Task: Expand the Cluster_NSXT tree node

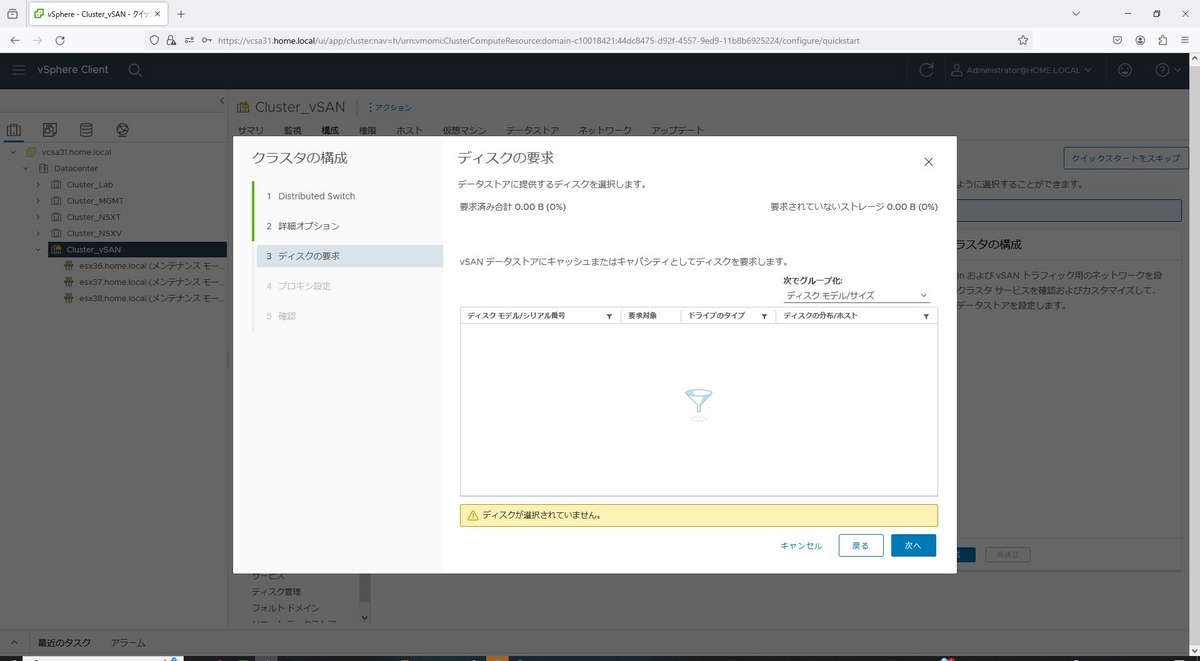Action: coord(39,217)
